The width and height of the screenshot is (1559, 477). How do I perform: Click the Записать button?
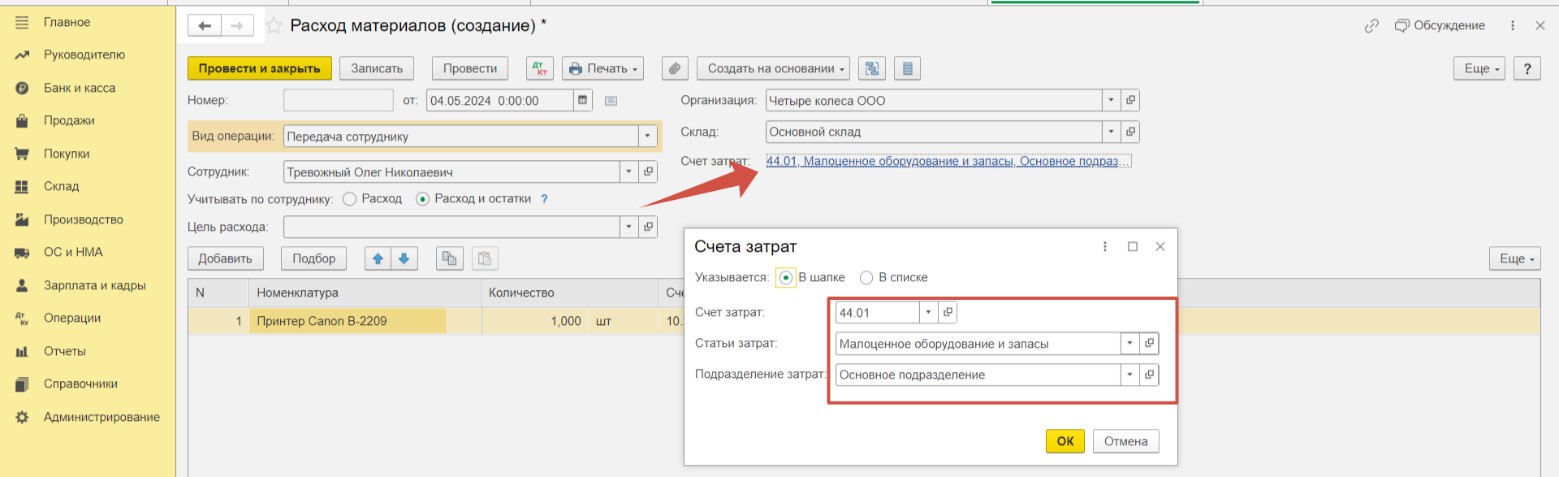click(377, 69)
